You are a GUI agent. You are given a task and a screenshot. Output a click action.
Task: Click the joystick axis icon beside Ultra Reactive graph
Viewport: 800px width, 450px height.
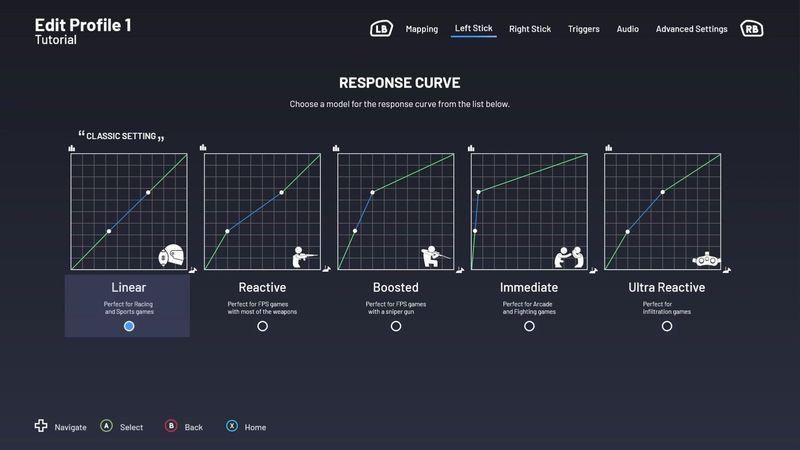click(x=727, y=270)
